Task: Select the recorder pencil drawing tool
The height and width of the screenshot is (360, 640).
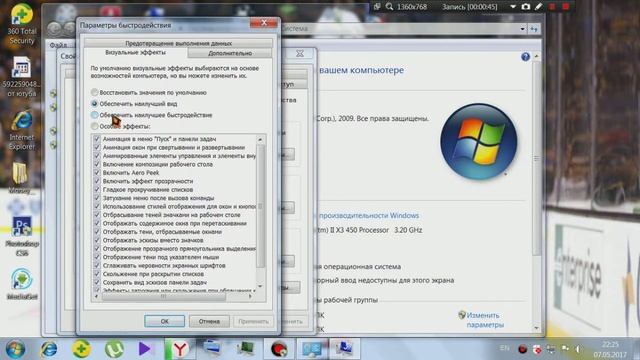Action: pos(539,7)
